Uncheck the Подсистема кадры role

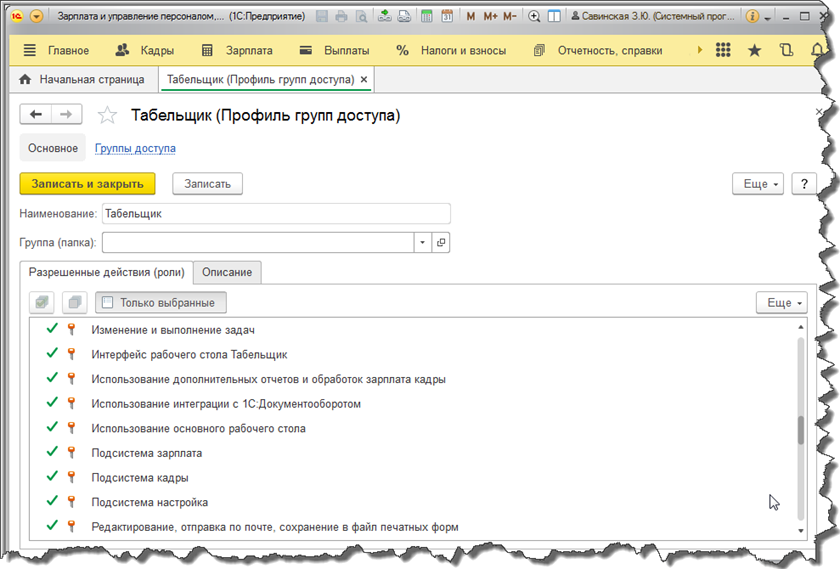[x=52, y=478]
